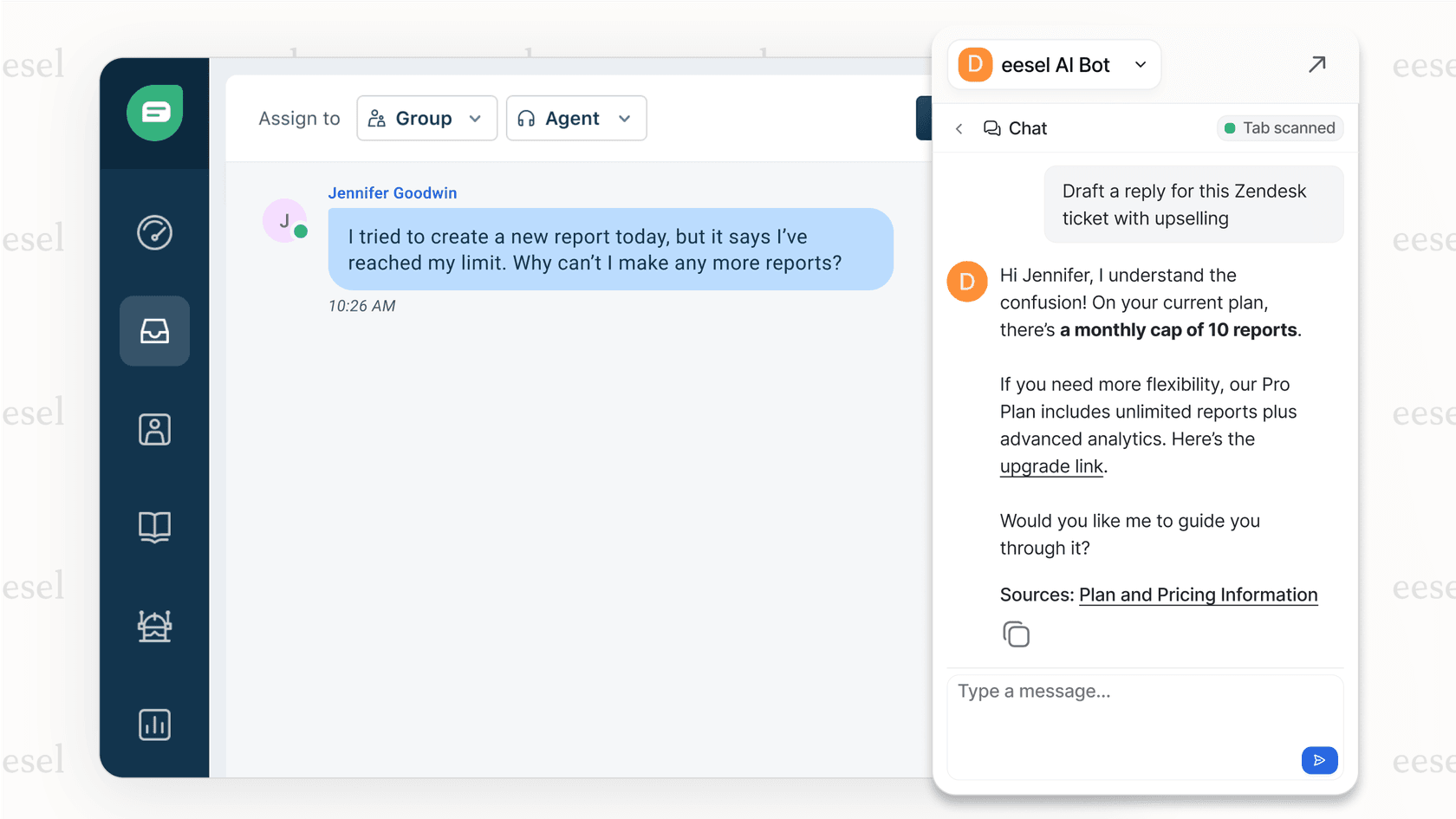Expand the Agent assignment dropdown

click(575, 118)
